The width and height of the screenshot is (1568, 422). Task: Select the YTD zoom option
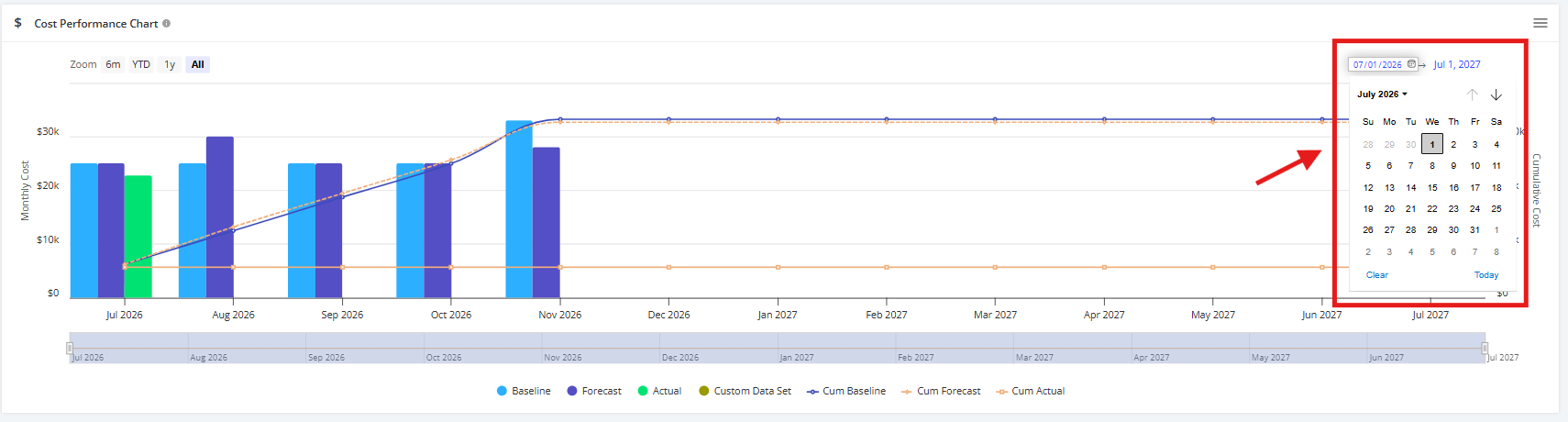141,64
